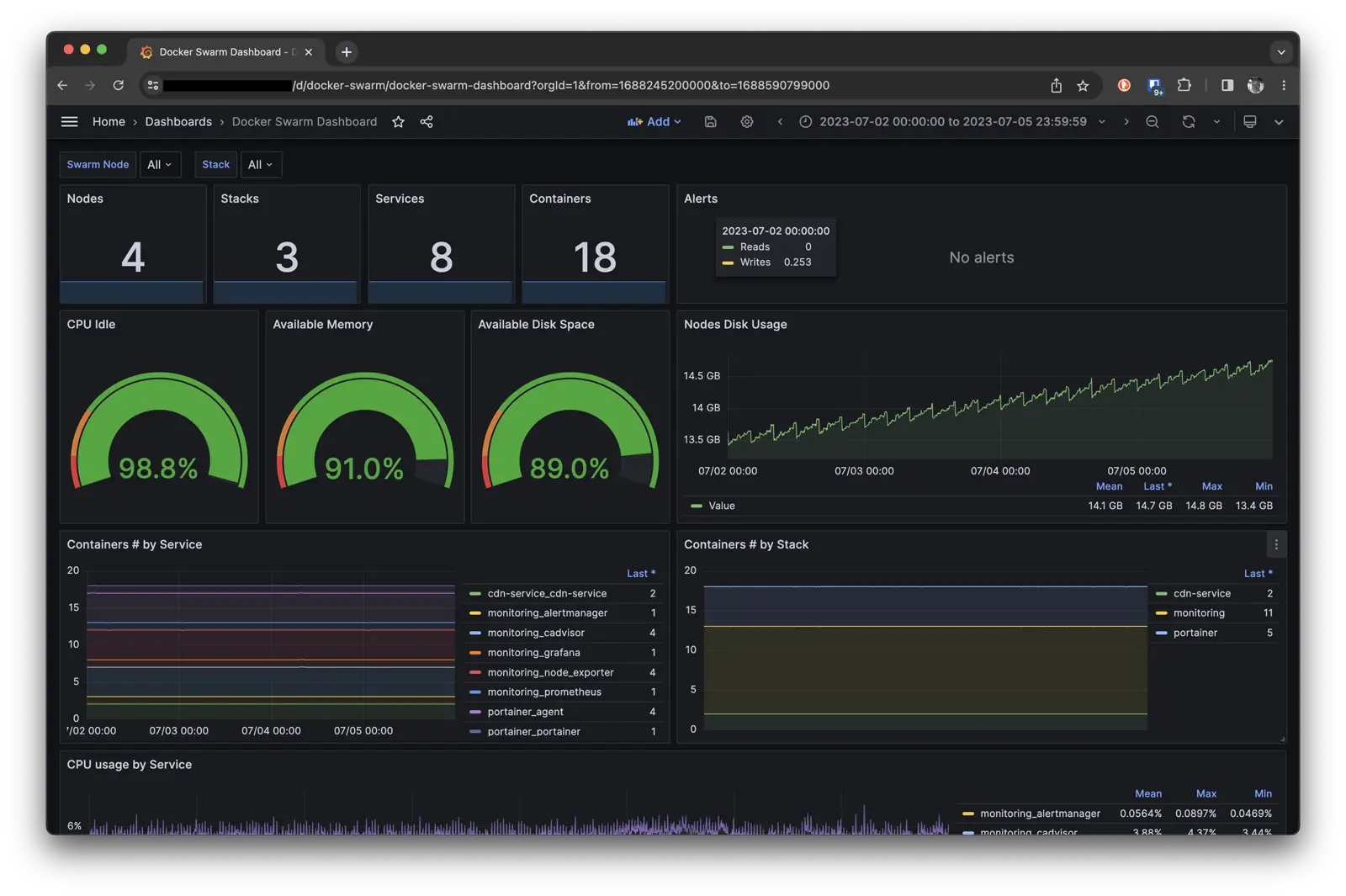Open the dashboard settings gear
Viewport: 1346px width, 896px height.
pos(747,122)
